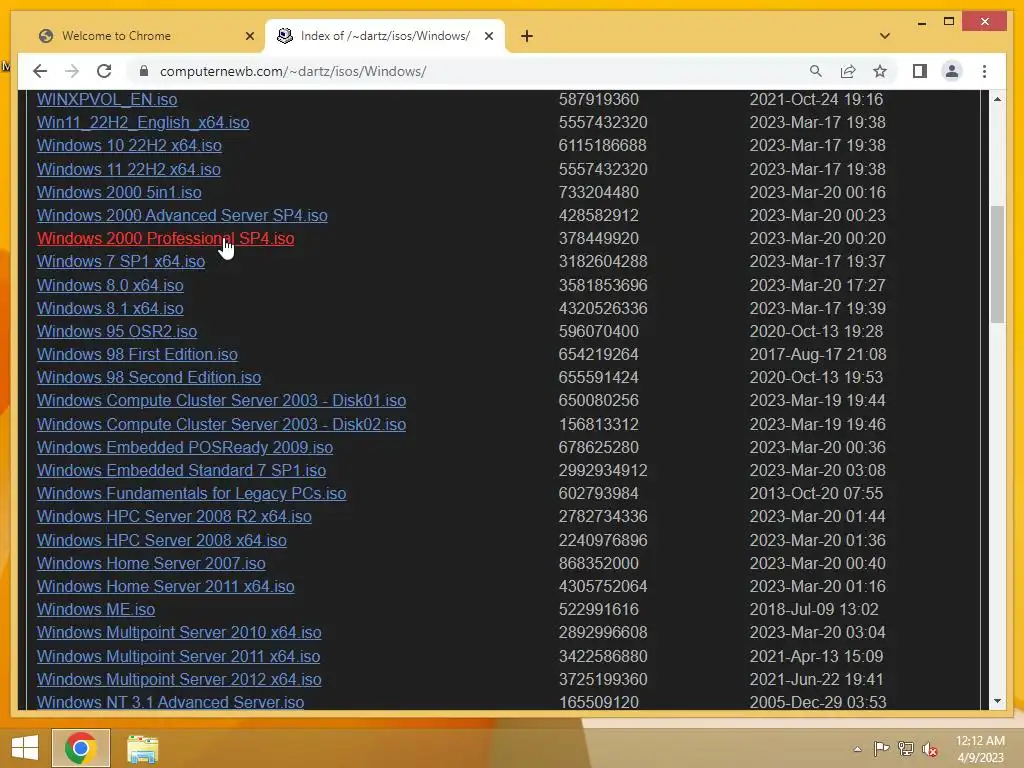Open a new tab

click(527, 36)
